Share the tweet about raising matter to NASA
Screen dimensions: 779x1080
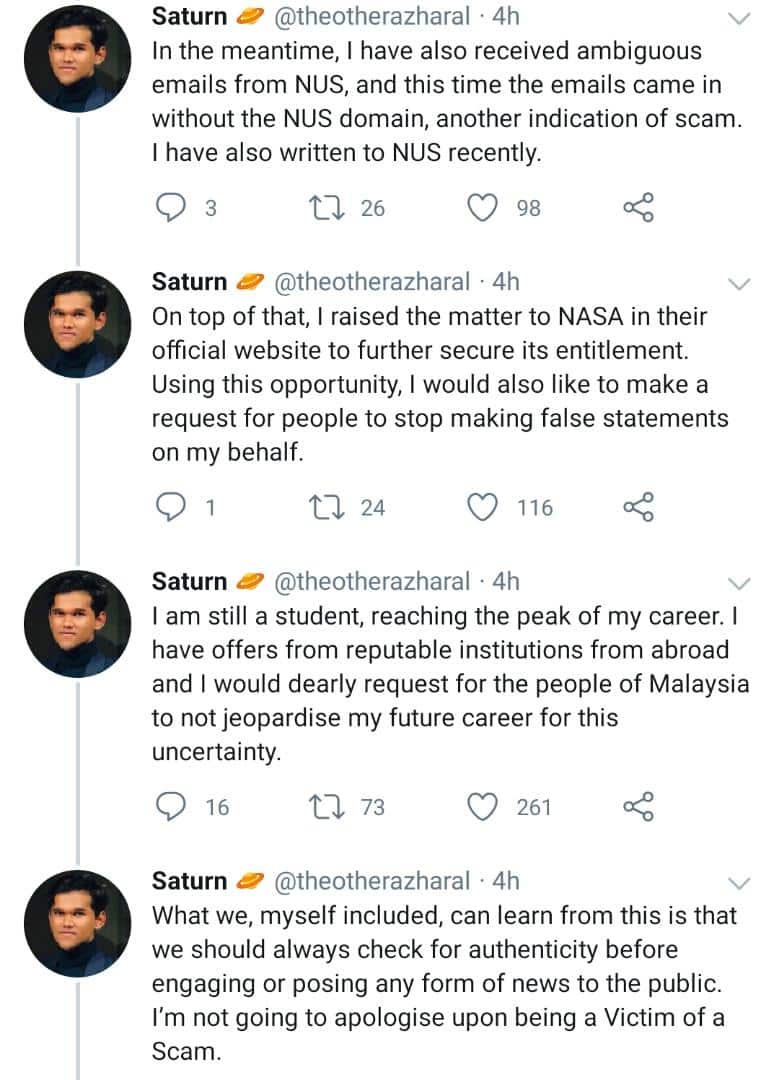[638, 507]
